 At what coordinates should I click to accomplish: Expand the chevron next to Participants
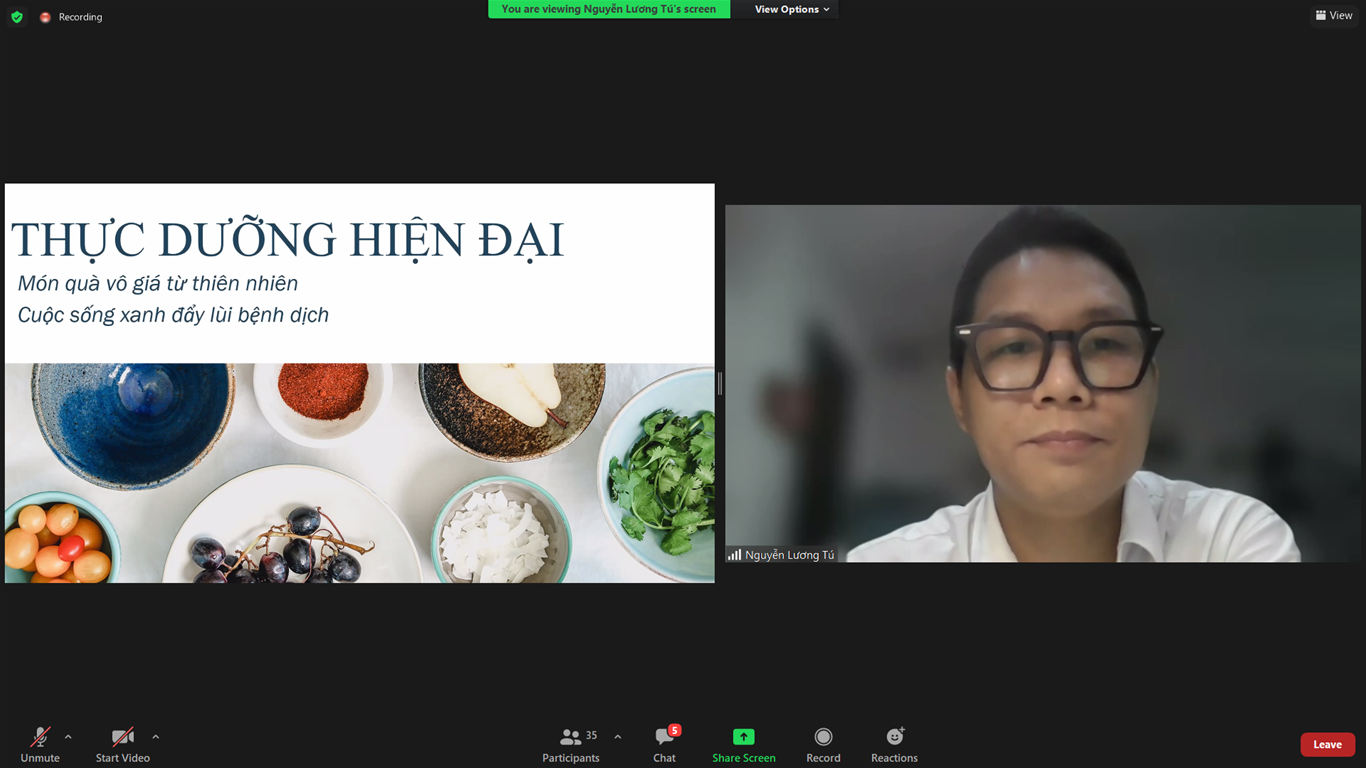(x=617, y=737)
